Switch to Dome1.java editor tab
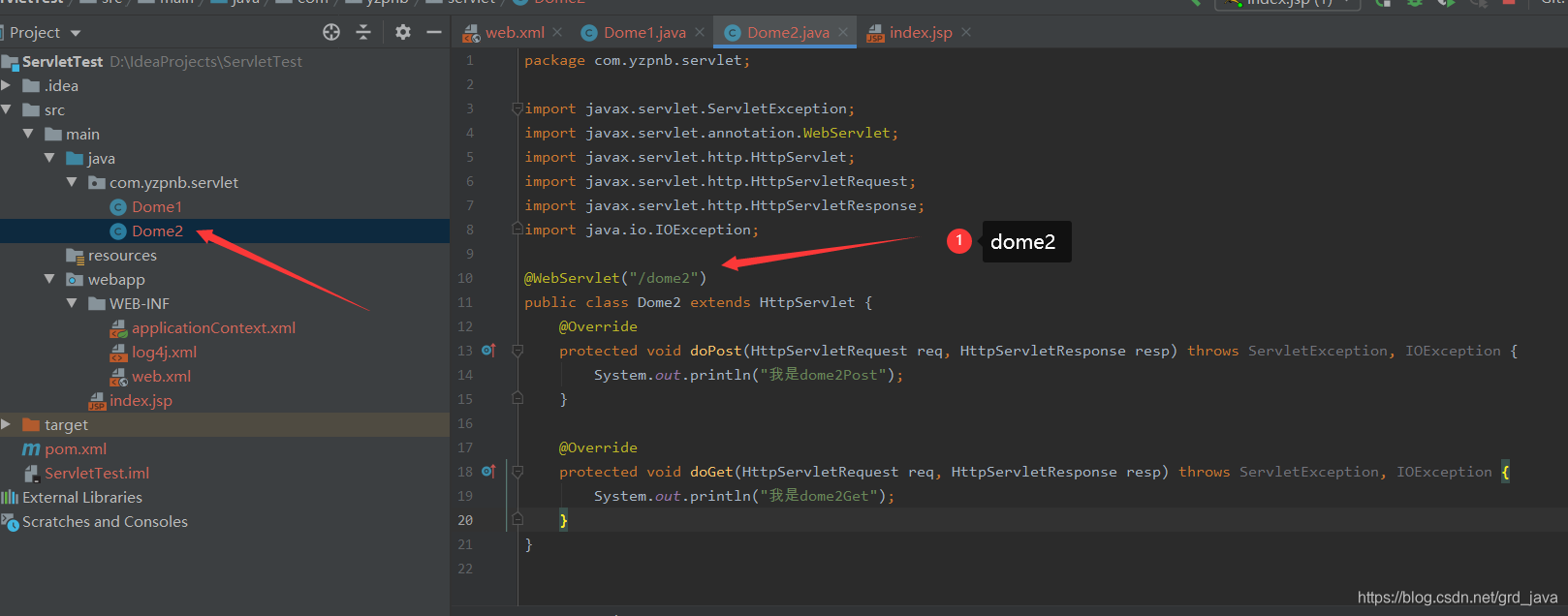 click(644, 32)
